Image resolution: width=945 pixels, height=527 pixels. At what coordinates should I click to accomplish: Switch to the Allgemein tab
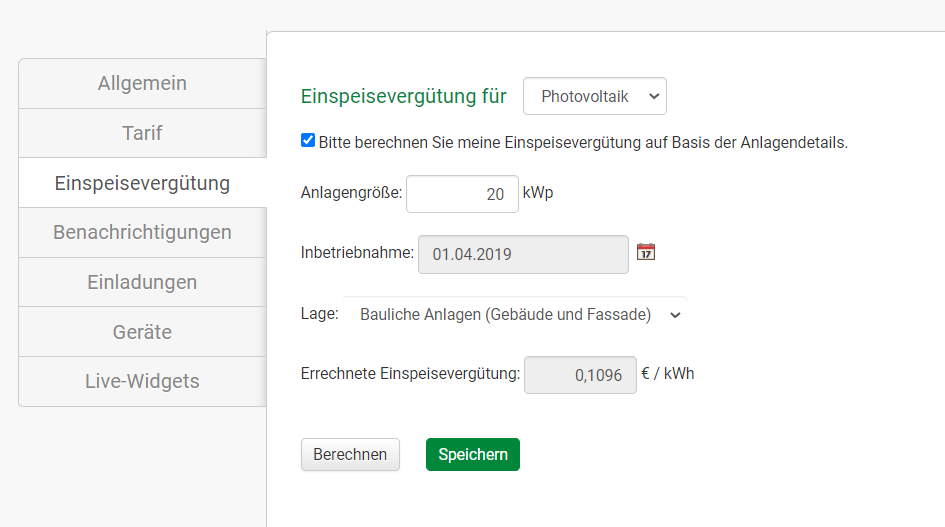point(142,83)
